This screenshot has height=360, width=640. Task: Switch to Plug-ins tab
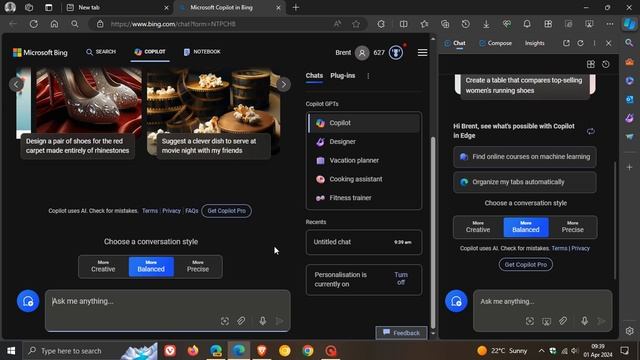point(342,76)
